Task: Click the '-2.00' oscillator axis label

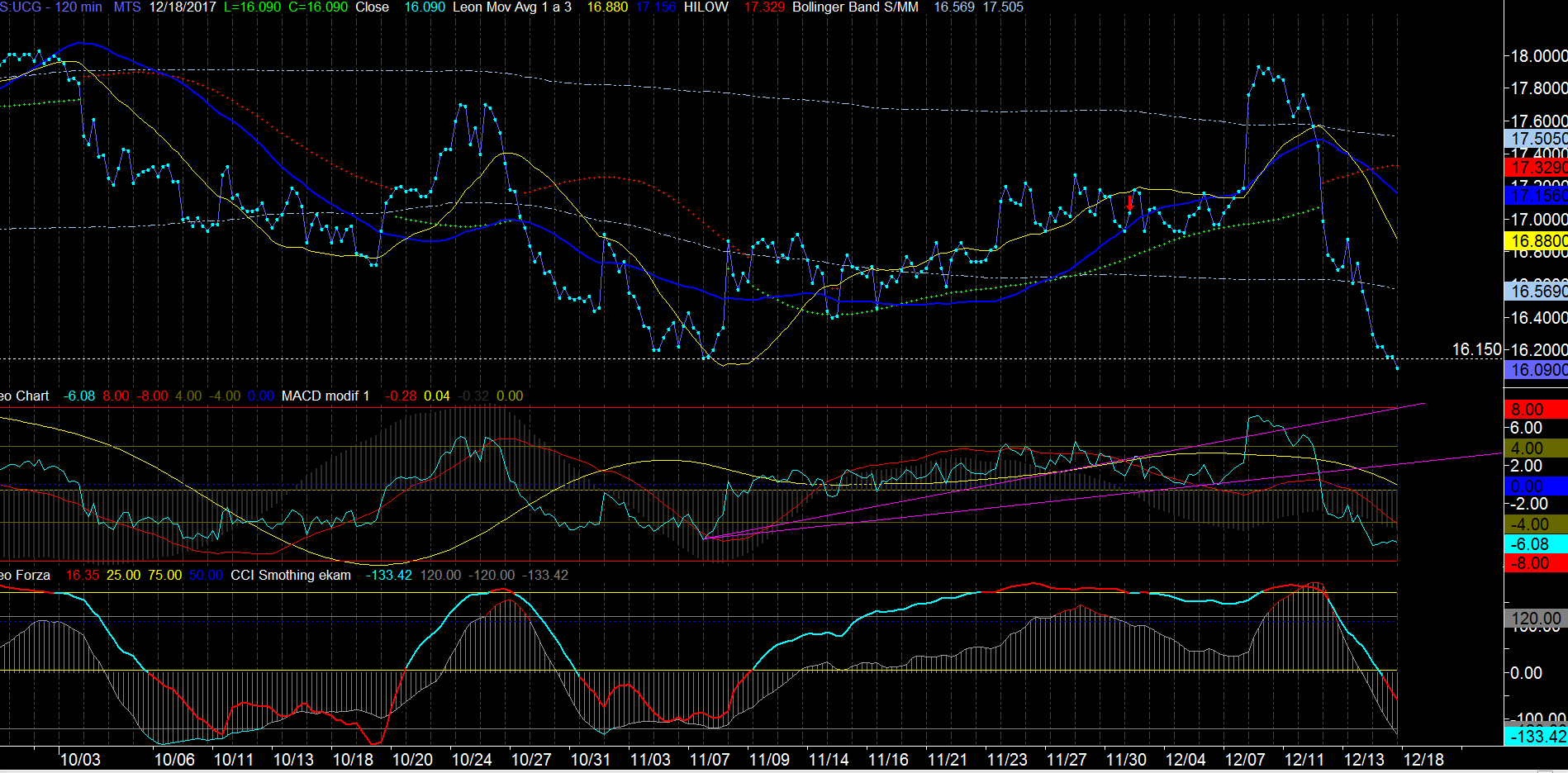Action: (1528, 504)
